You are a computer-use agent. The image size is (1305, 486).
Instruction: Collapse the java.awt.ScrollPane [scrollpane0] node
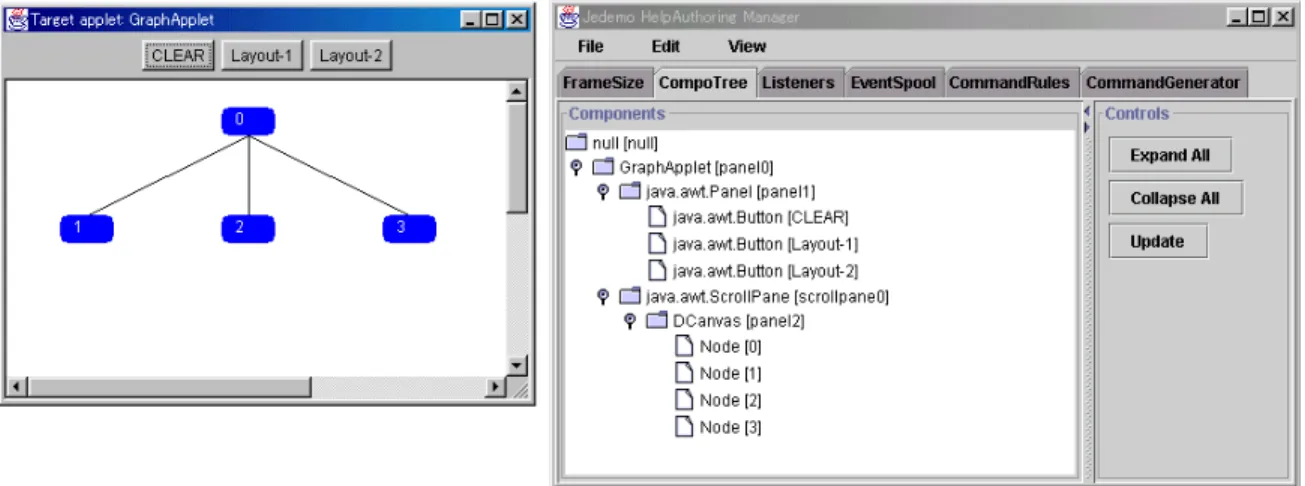[603, 296]
